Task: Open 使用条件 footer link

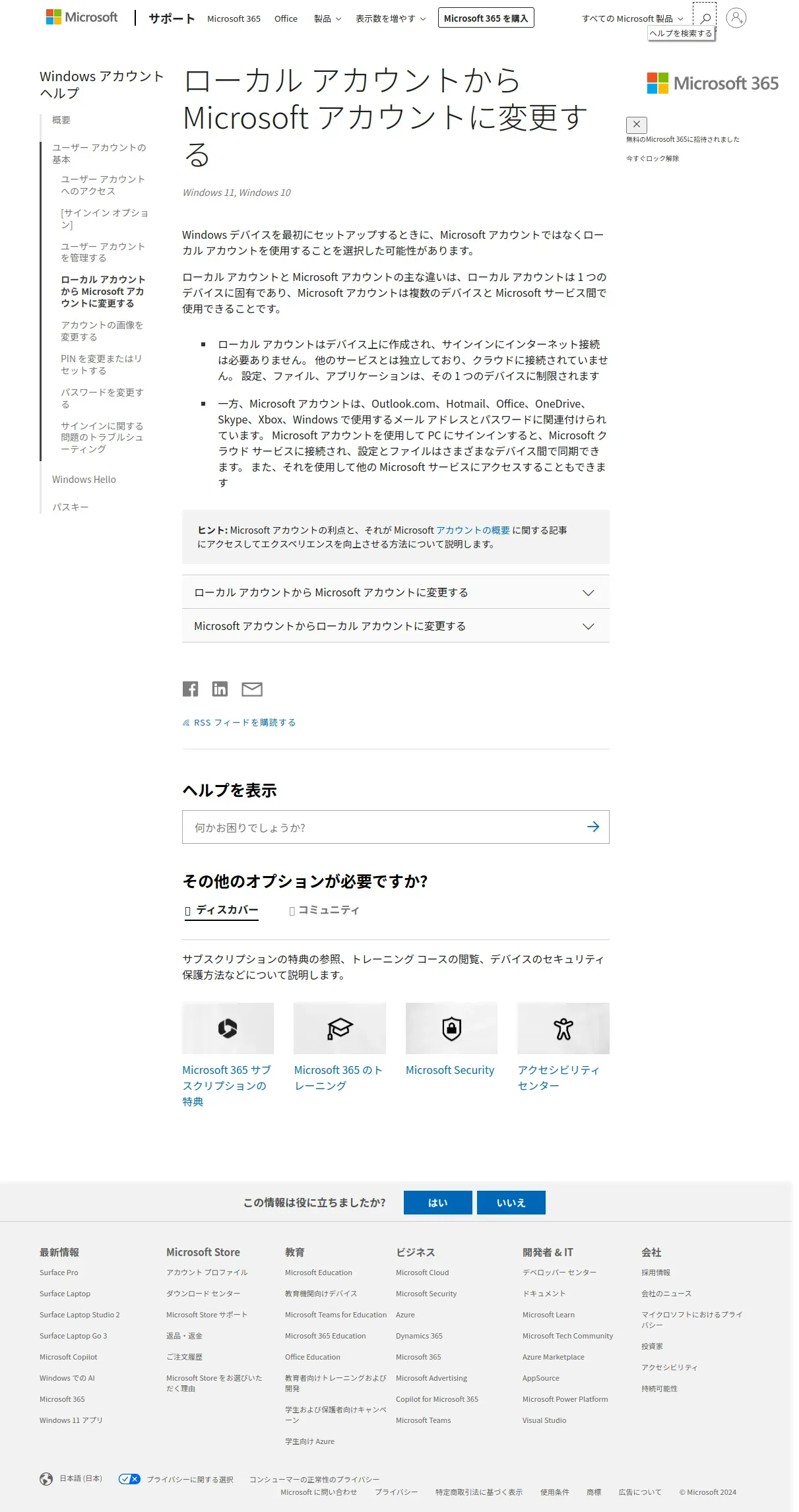Action: 554,1492
